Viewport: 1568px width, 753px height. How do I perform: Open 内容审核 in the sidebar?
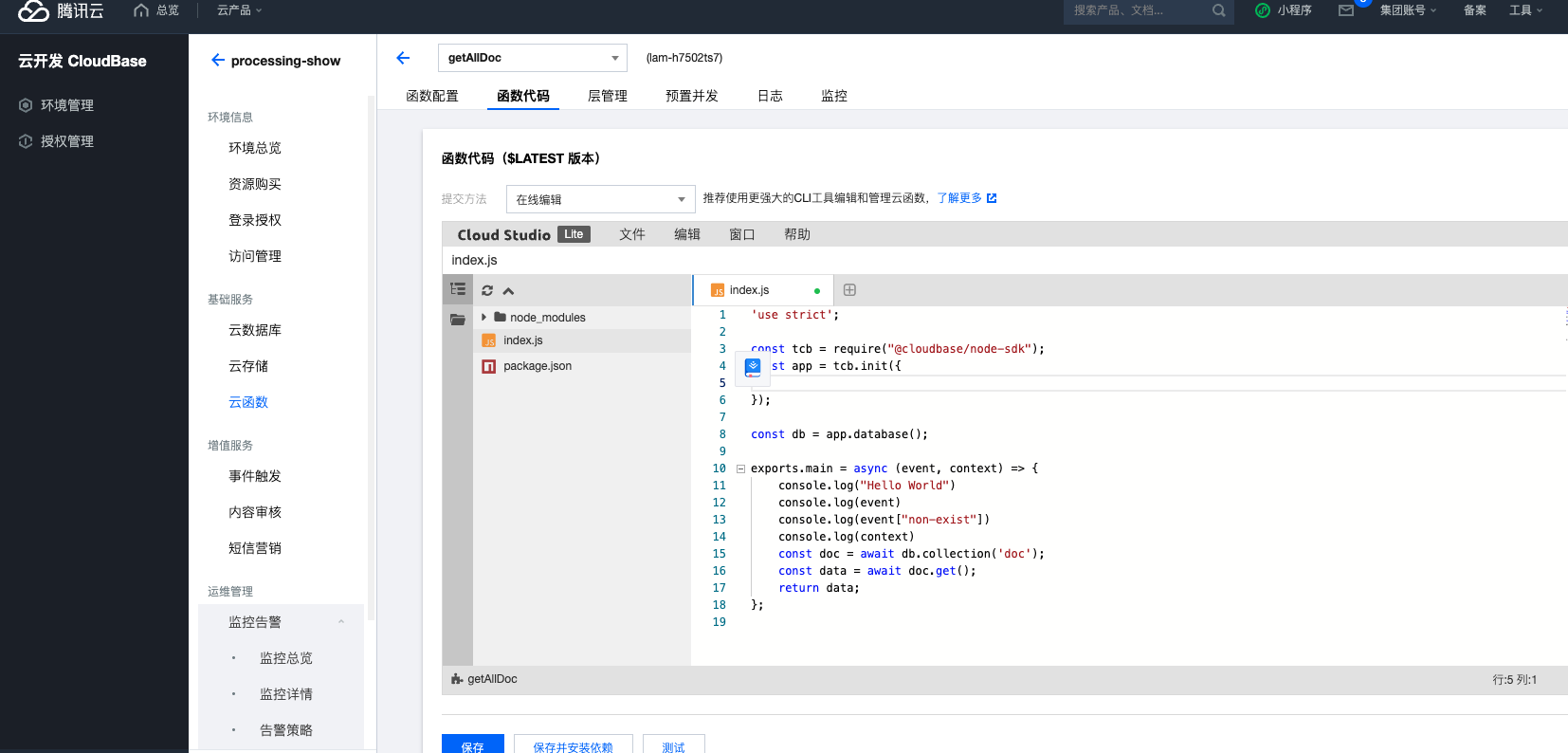(255, 512)
